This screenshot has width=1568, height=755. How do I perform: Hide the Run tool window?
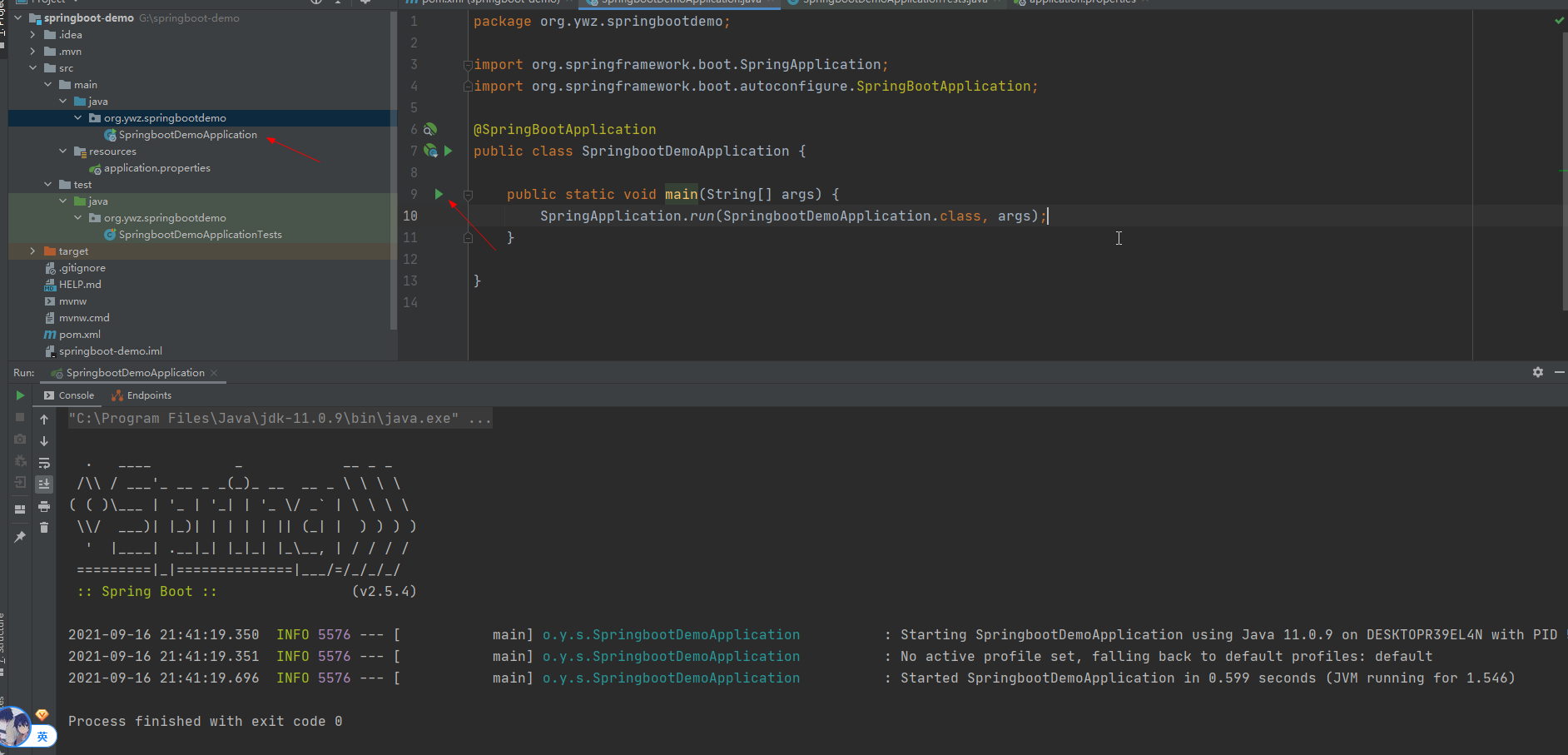[x=1560, y=372]
